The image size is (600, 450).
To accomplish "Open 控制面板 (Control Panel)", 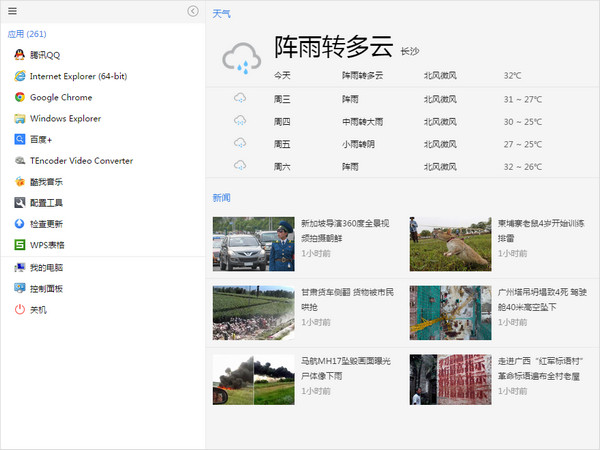I will point(45,289).
